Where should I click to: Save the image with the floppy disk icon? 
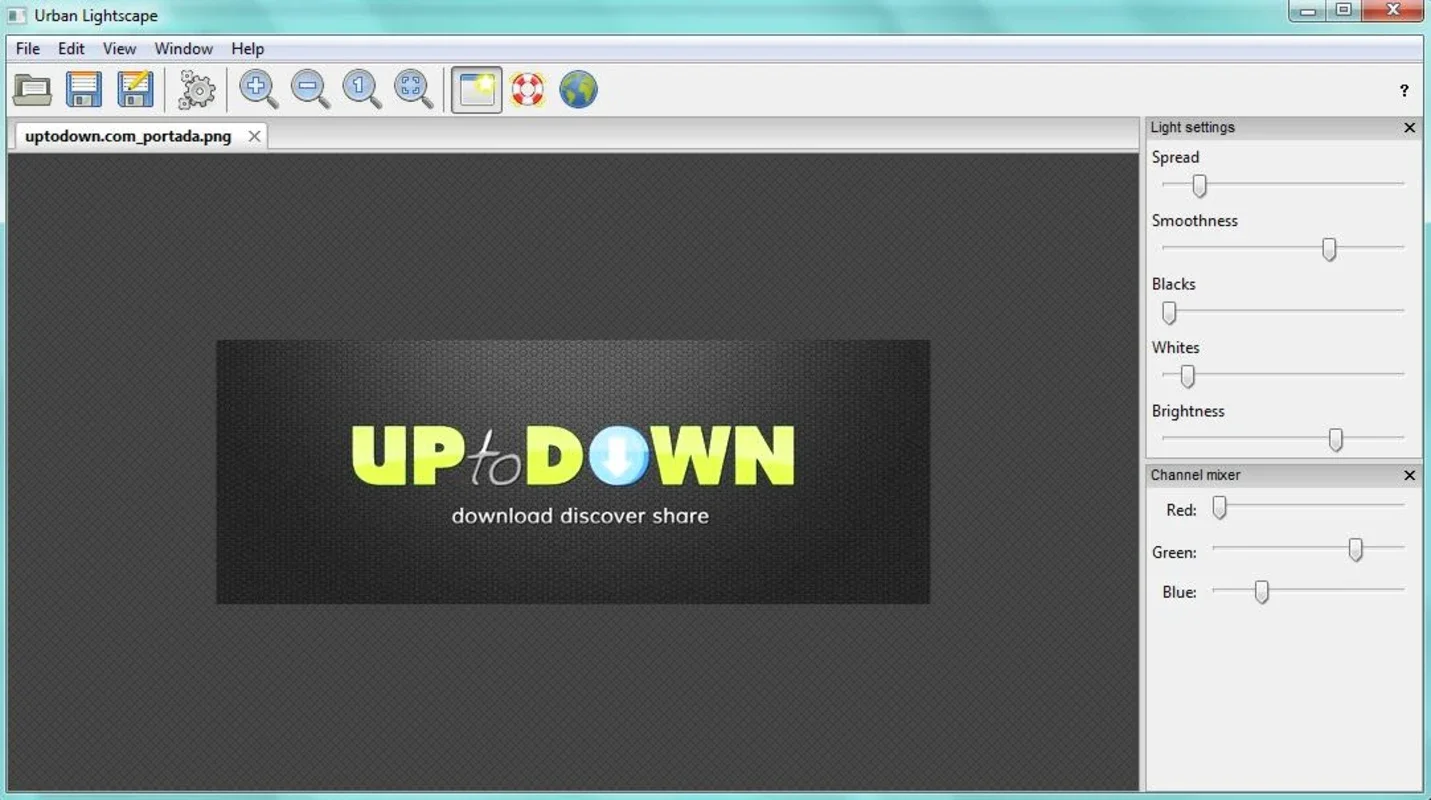84,90
